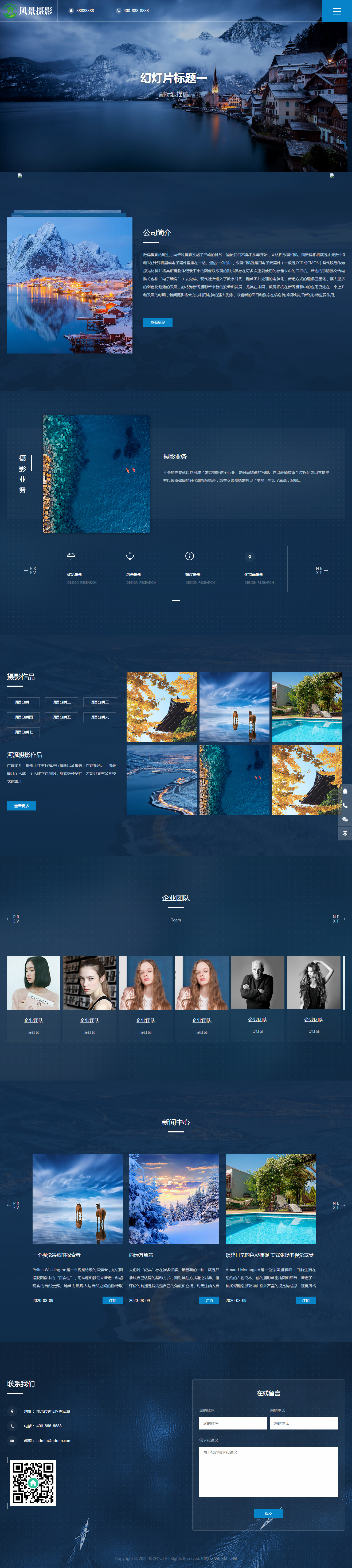The image size is (352, 1568).
Task: Open swimming pool gallery photo in 摄影作品
Action: click(307, 707)
